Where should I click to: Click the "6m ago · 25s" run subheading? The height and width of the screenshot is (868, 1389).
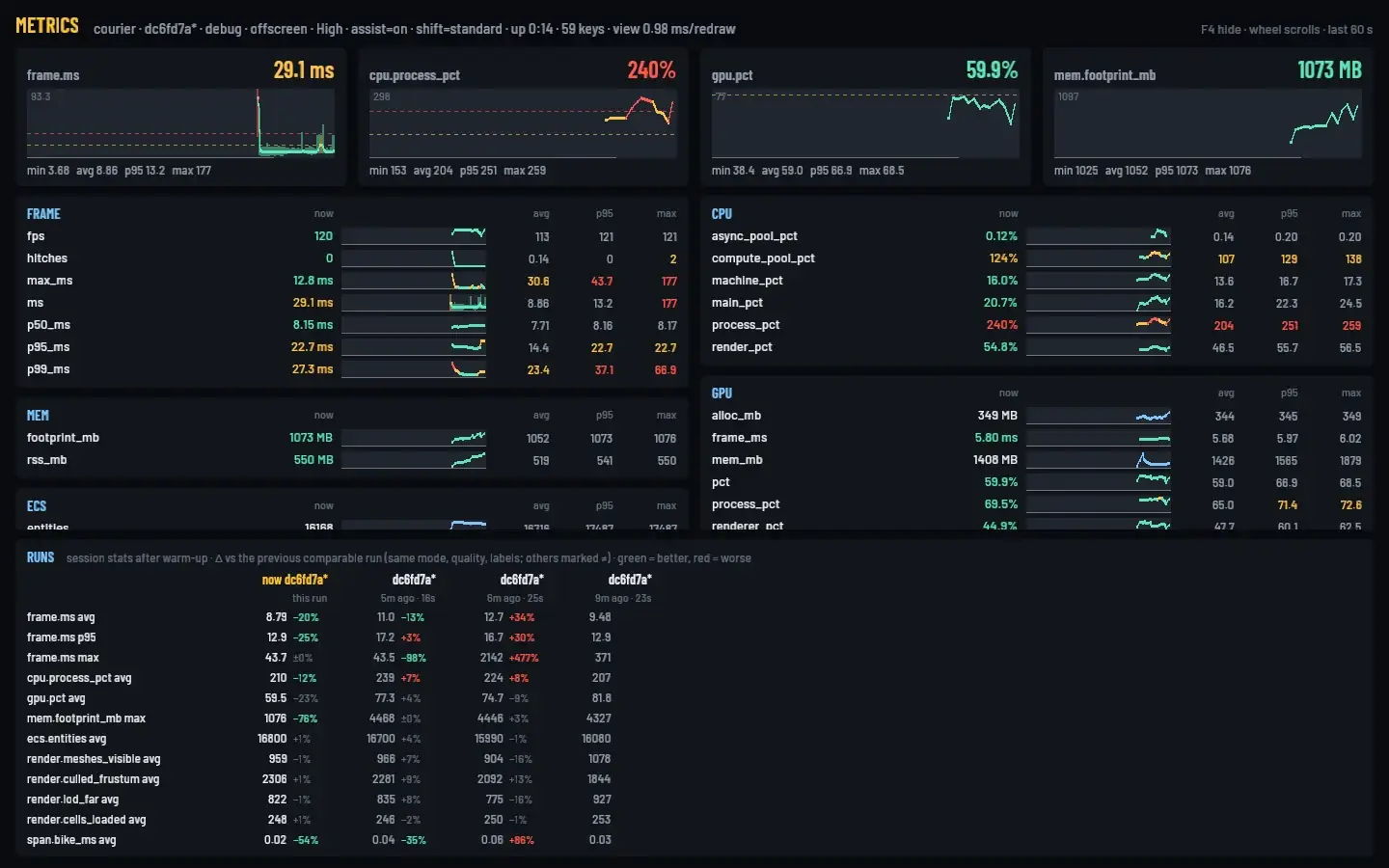[x=516, y=599]
